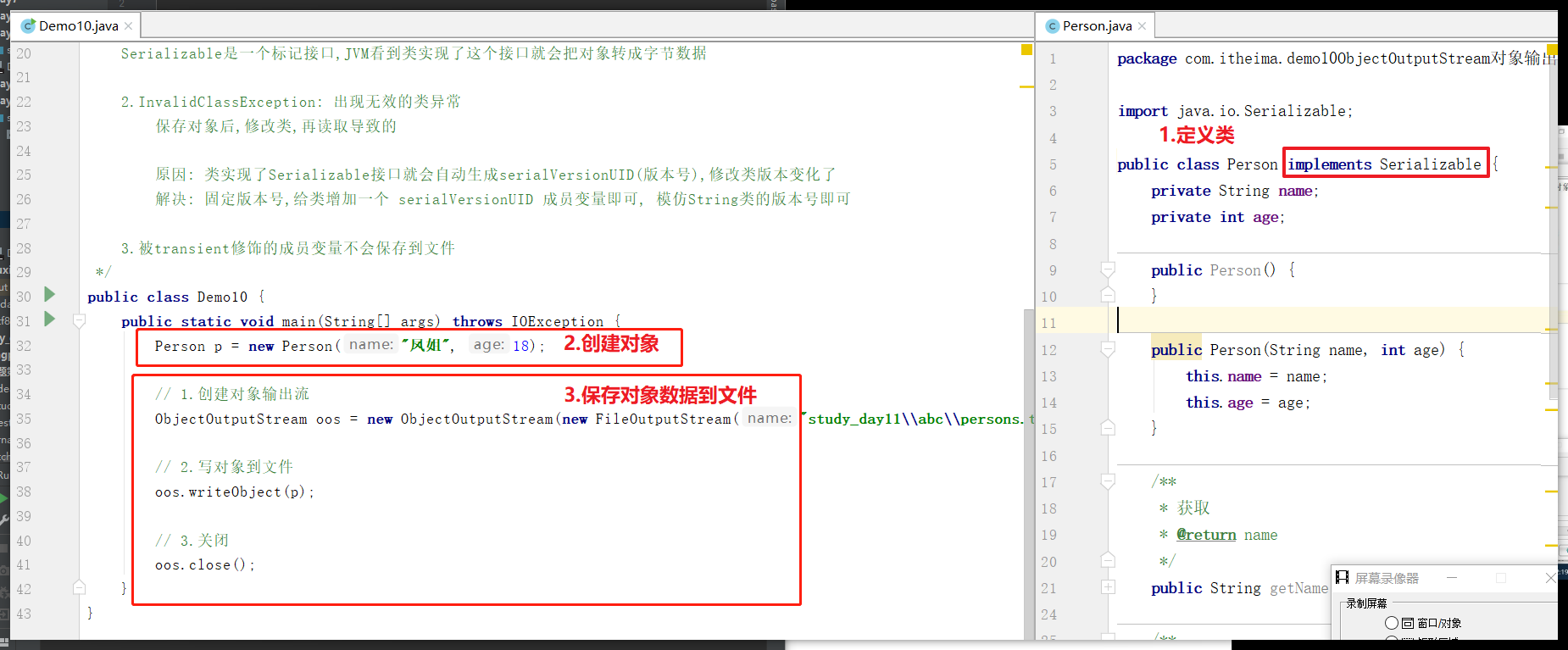Viewport: 1568px width, 650px height.
Task: Click the Java class icon on Demo10.java tab
Action: tap(28, 26)
